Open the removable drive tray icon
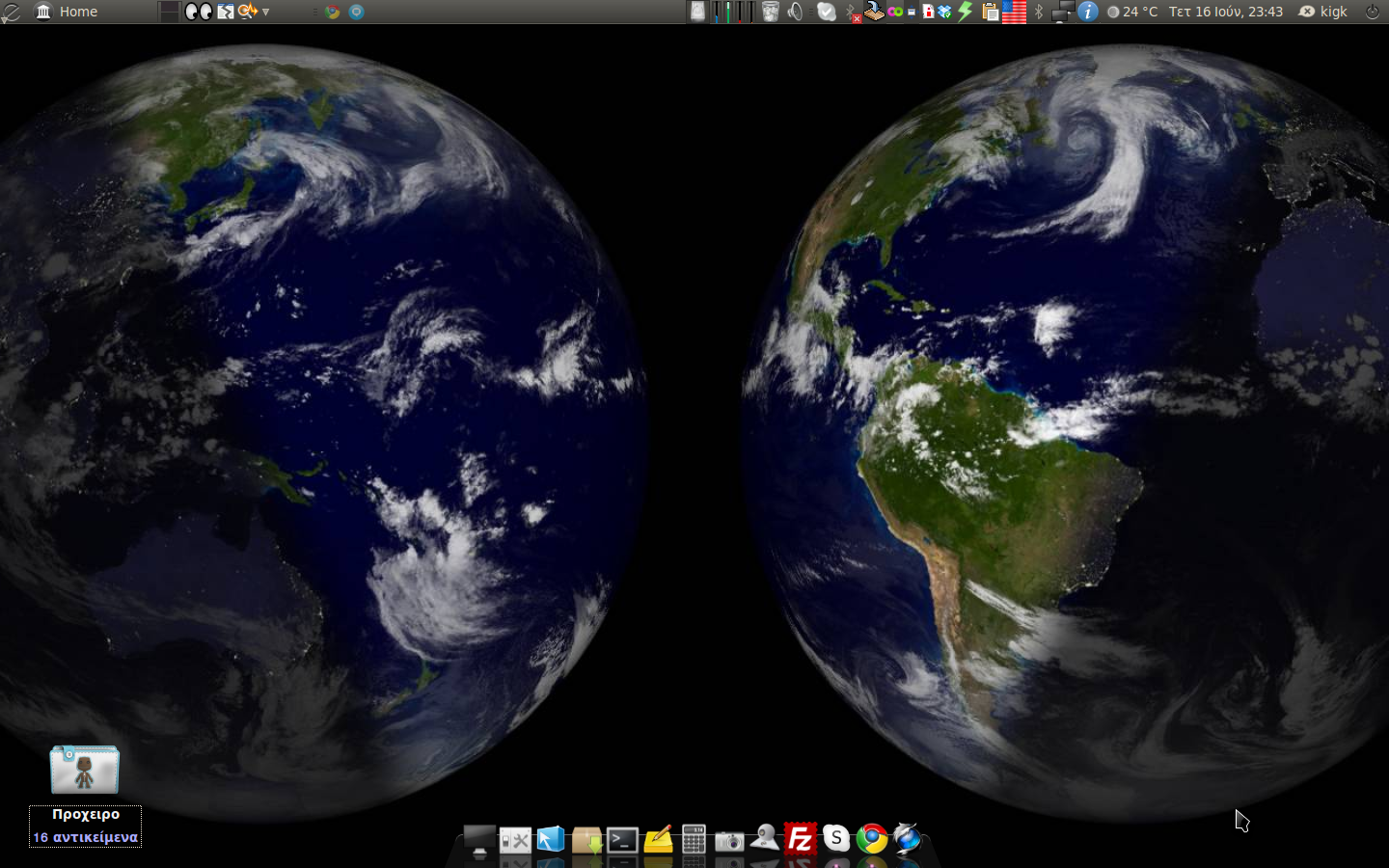 click(x=874, y=12)
